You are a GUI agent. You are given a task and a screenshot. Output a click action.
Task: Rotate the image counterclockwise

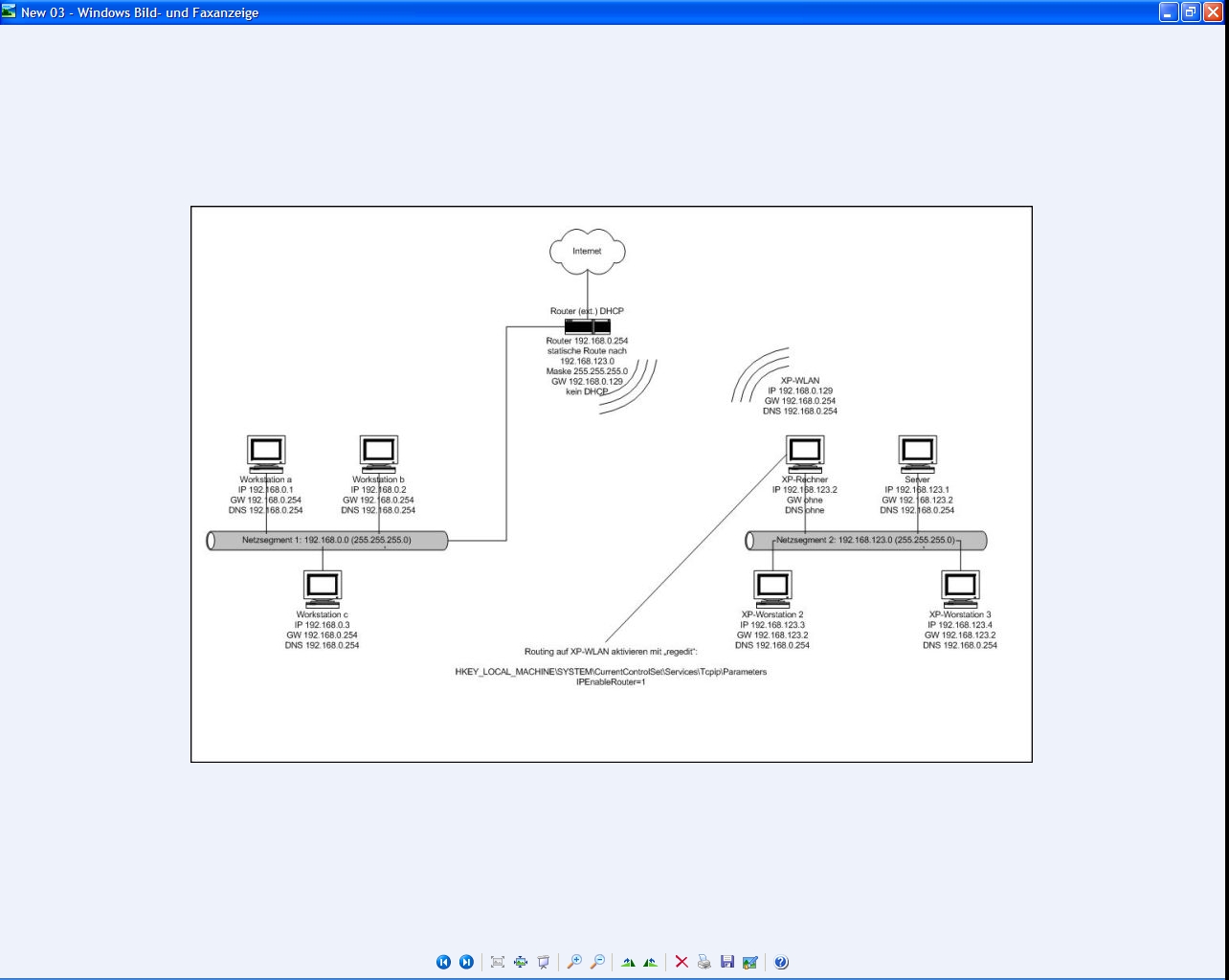click(651, 962)
